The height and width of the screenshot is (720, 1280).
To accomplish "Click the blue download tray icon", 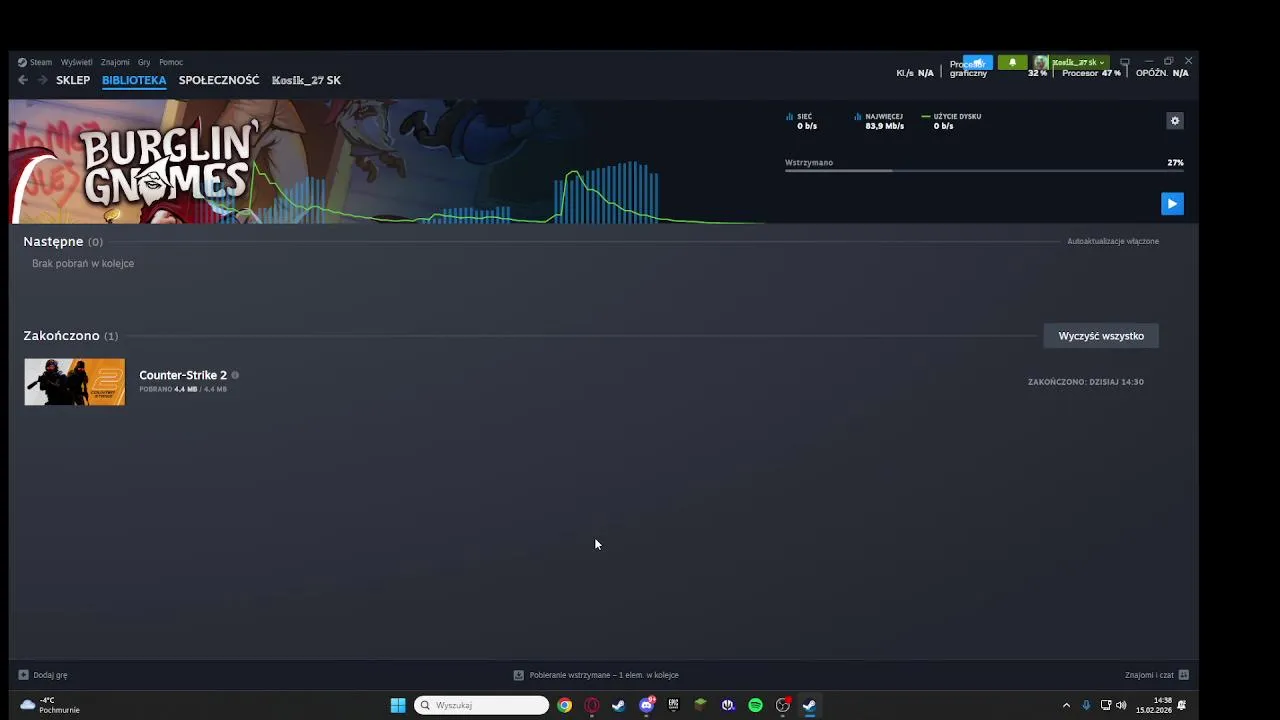I will (1086, 705).
